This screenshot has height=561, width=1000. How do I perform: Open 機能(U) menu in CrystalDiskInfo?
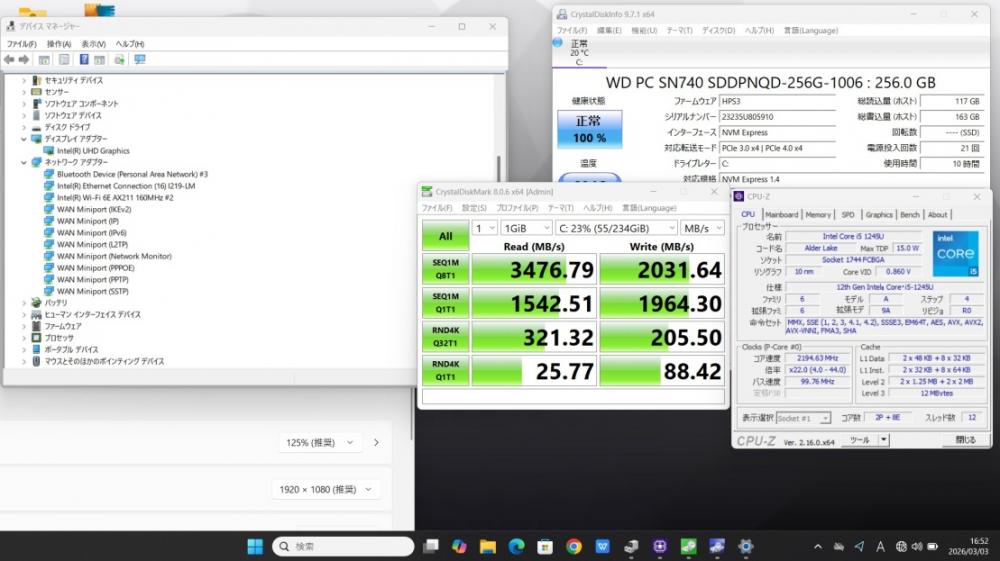click(643, 31)
